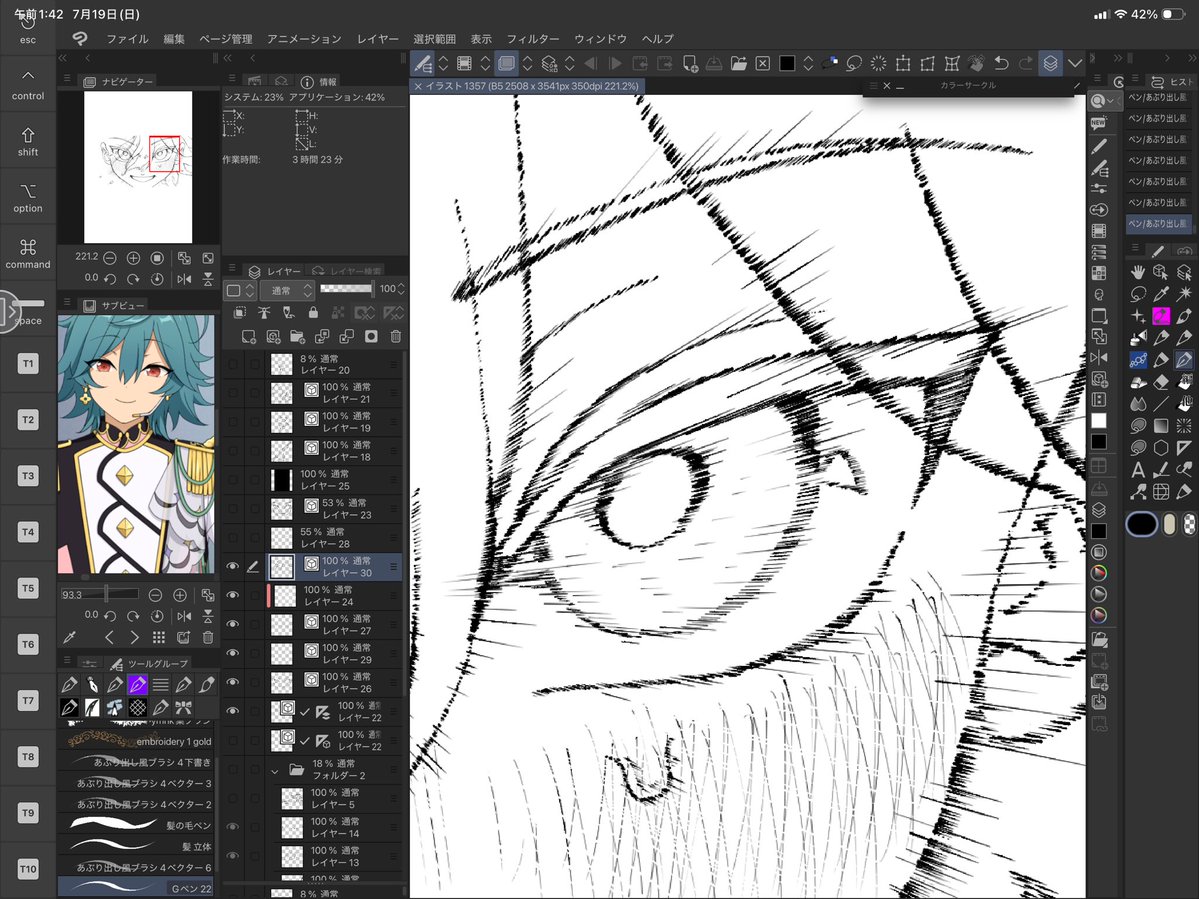
Task: Expand the command bar overflow chevron
Action: click(x=1075, y=63)
